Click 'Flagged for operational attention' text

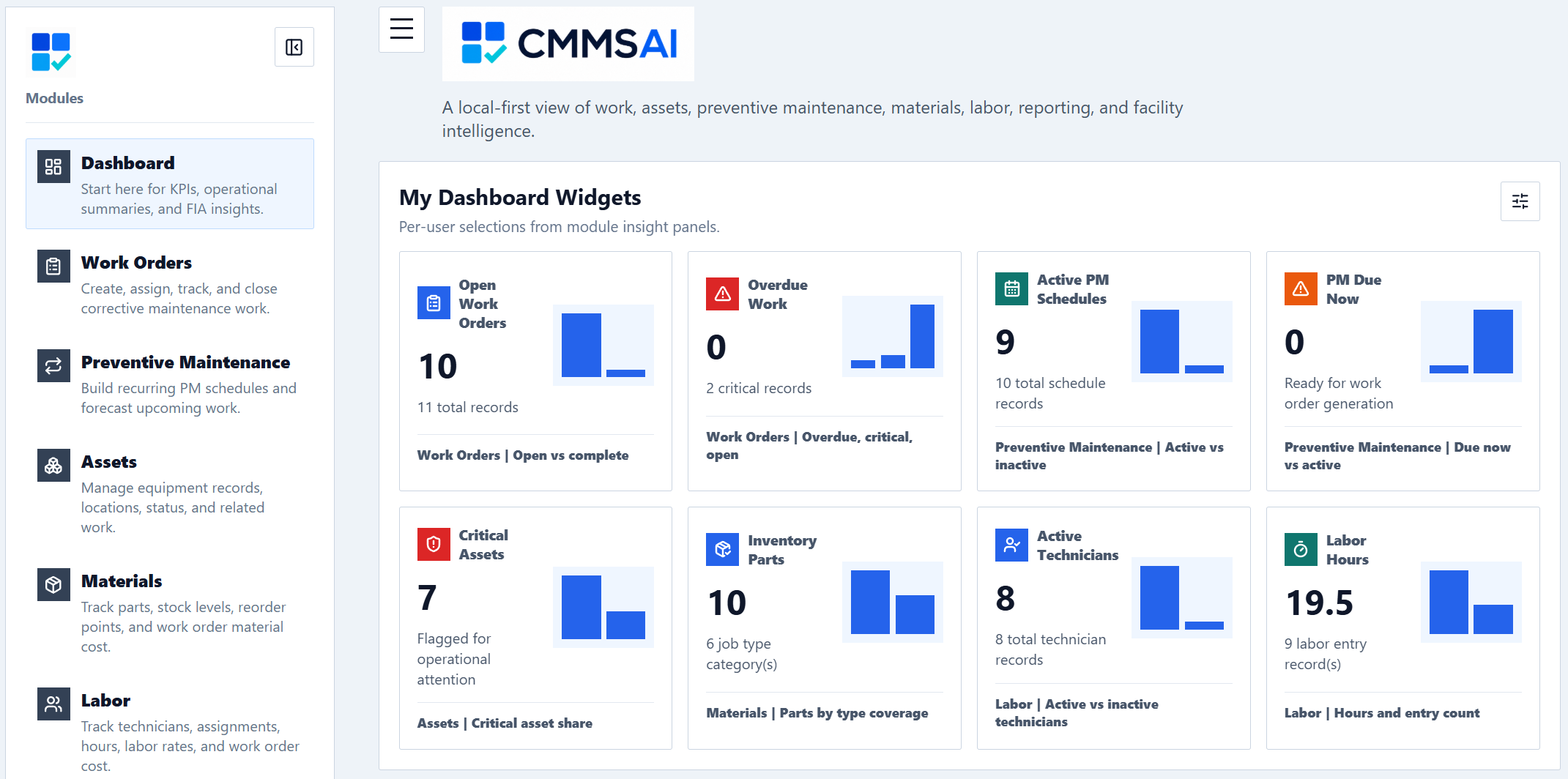[x=454, y=659]
